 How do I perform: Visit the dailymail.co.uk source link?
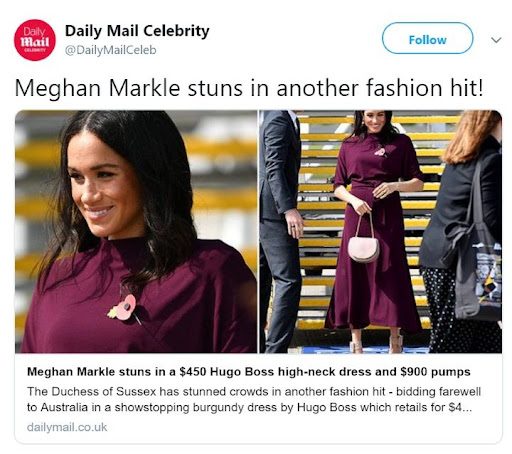(67, 427)
